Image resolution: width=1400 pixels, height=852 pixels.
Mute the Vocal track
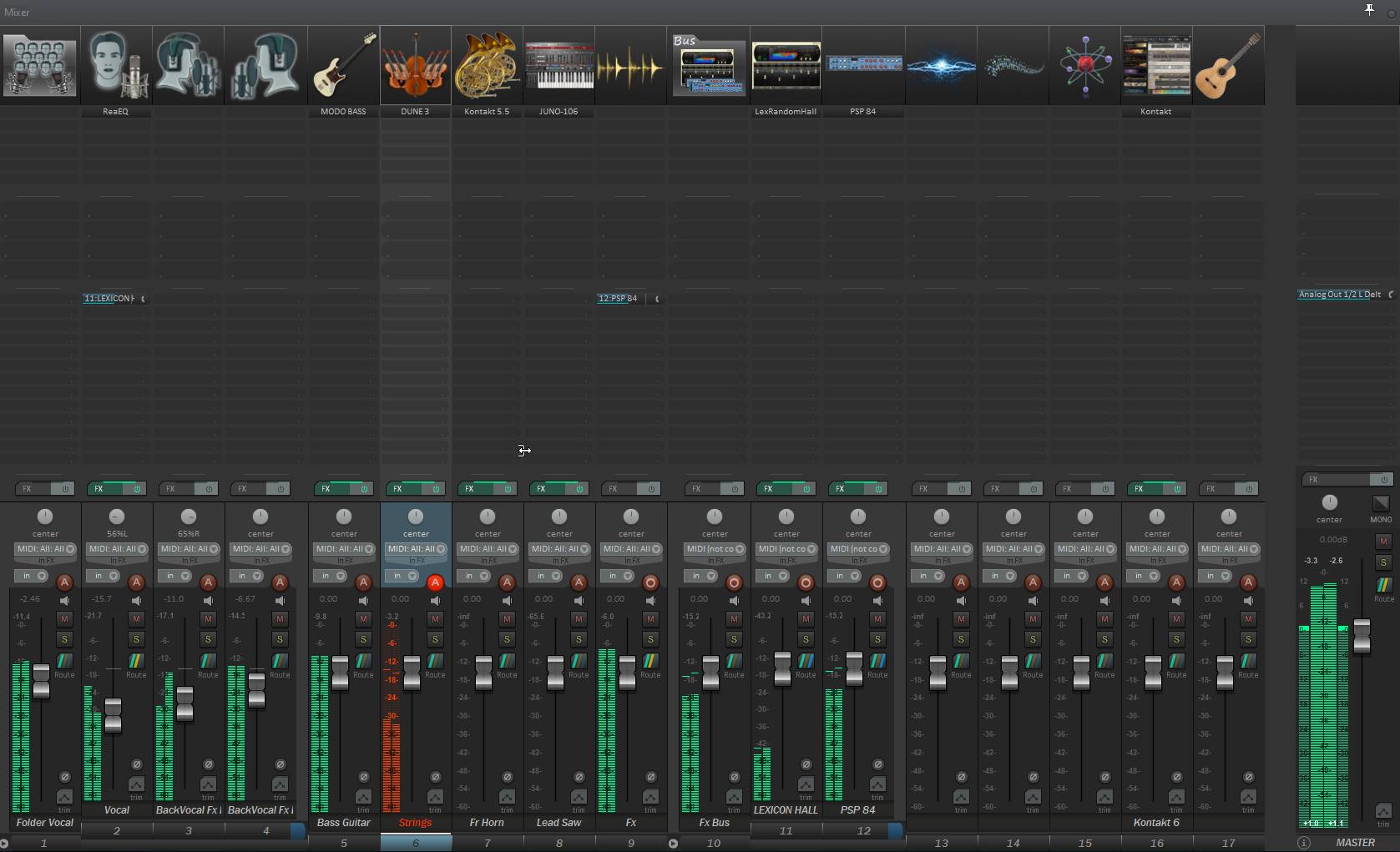click(x=136, y=619)
